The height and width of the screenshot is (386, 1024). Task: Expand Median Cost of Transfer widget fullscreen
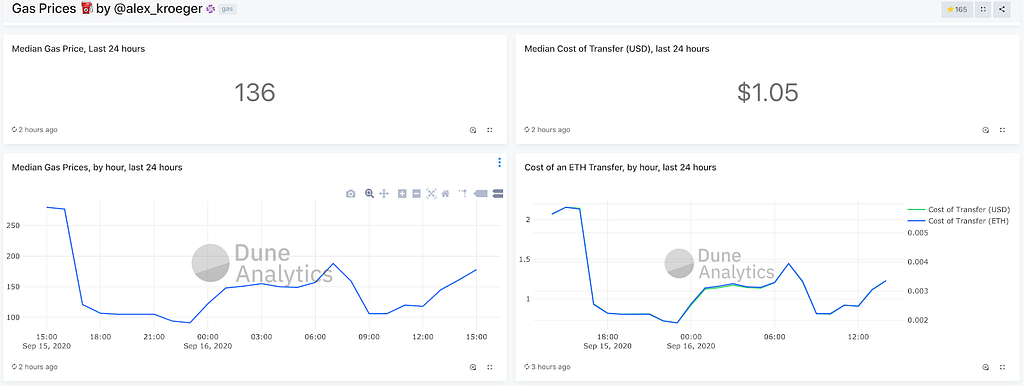pos(1002,130)
